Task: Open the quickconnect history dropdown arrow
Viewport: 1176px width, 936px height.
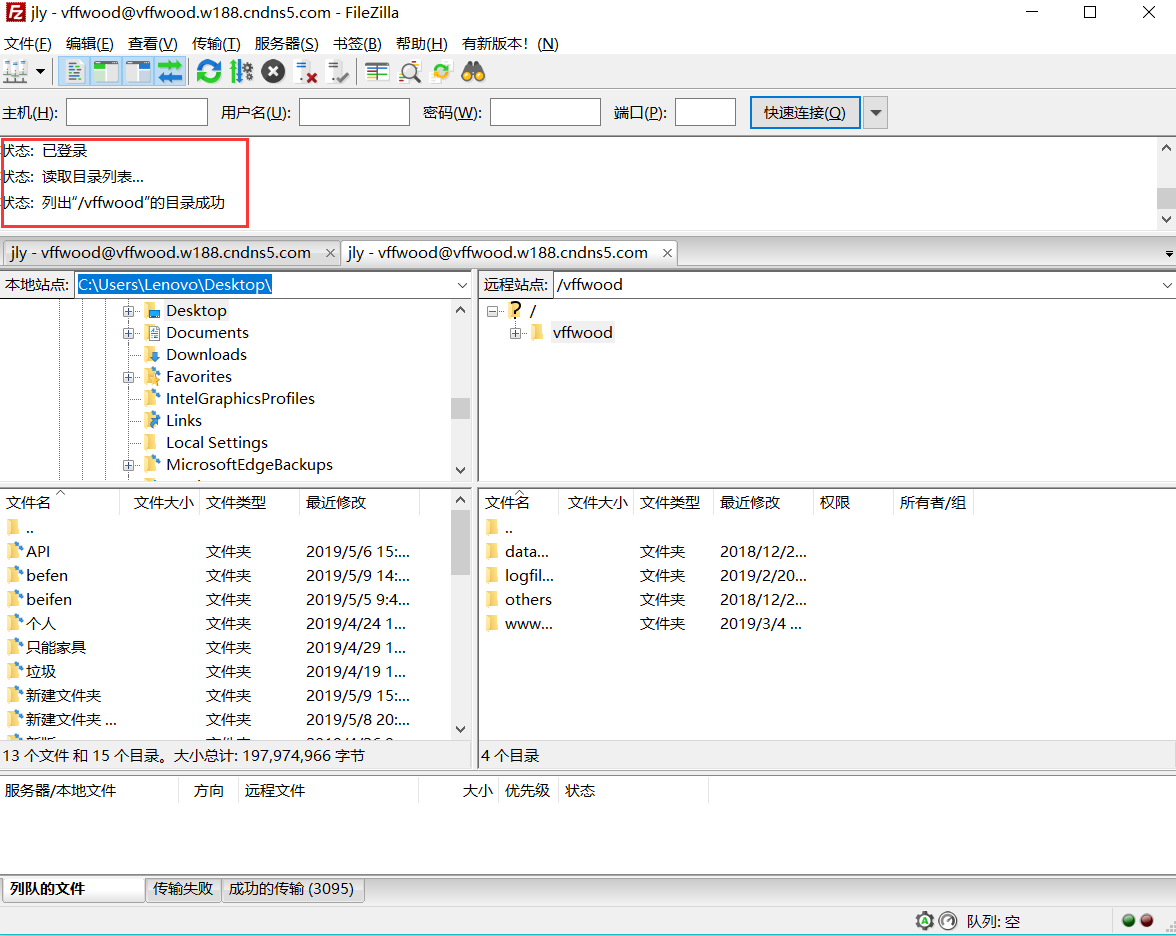Action: 875,113
